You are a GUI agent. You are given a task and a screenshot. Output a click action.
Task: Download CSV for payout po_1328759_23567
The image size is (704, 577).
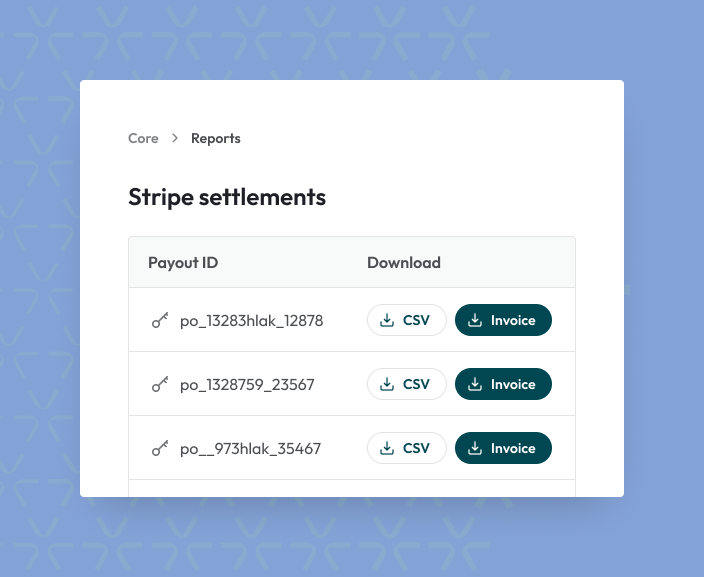[x=406, y=385]
